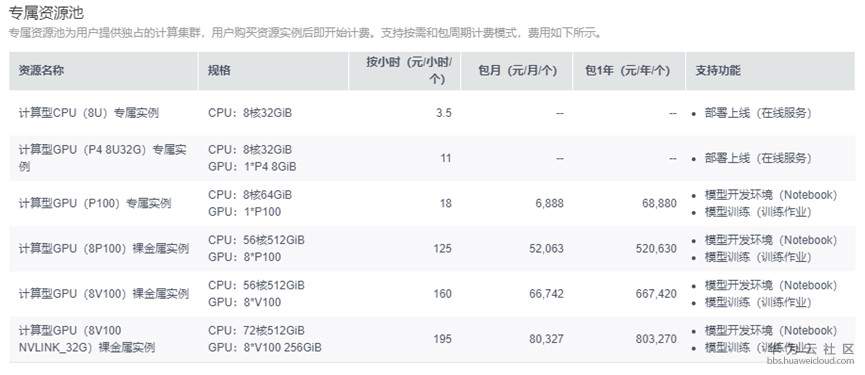Select 模型训练（训练作业）in the P100 专属实例 row
This screenshot has width=865, height=375.
point(758,212)
